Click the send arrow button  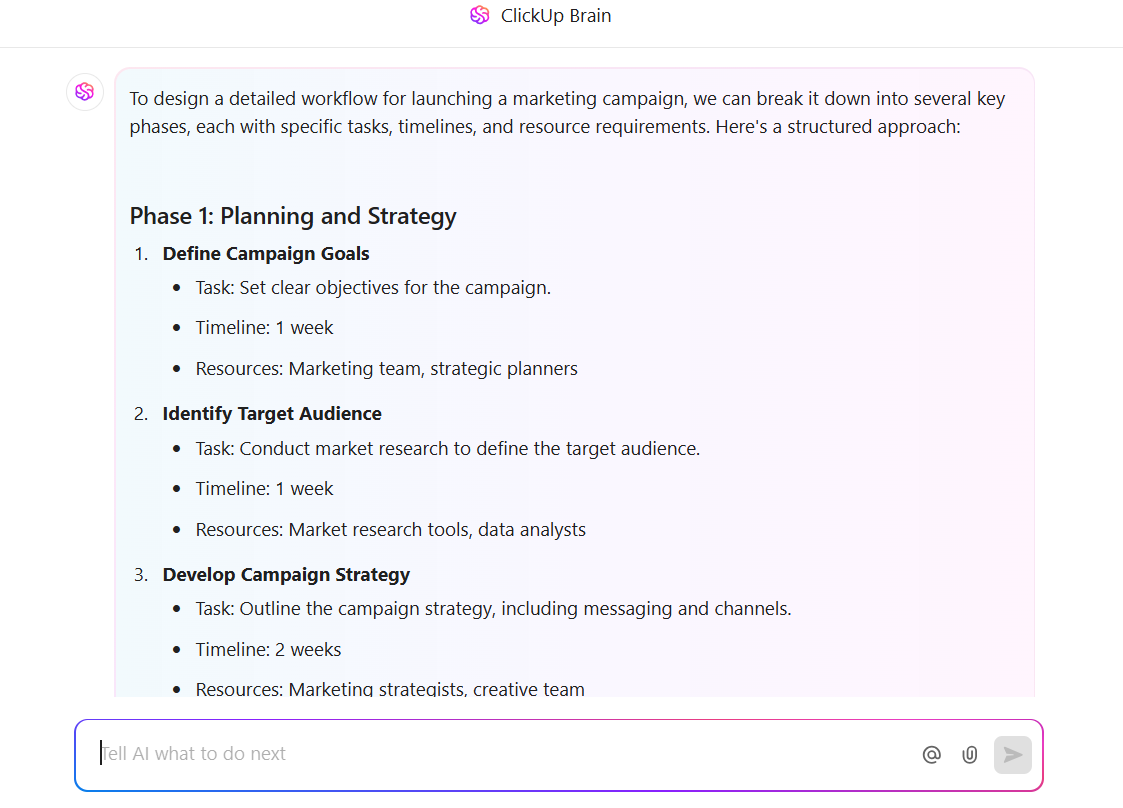tap(1012, 754)
